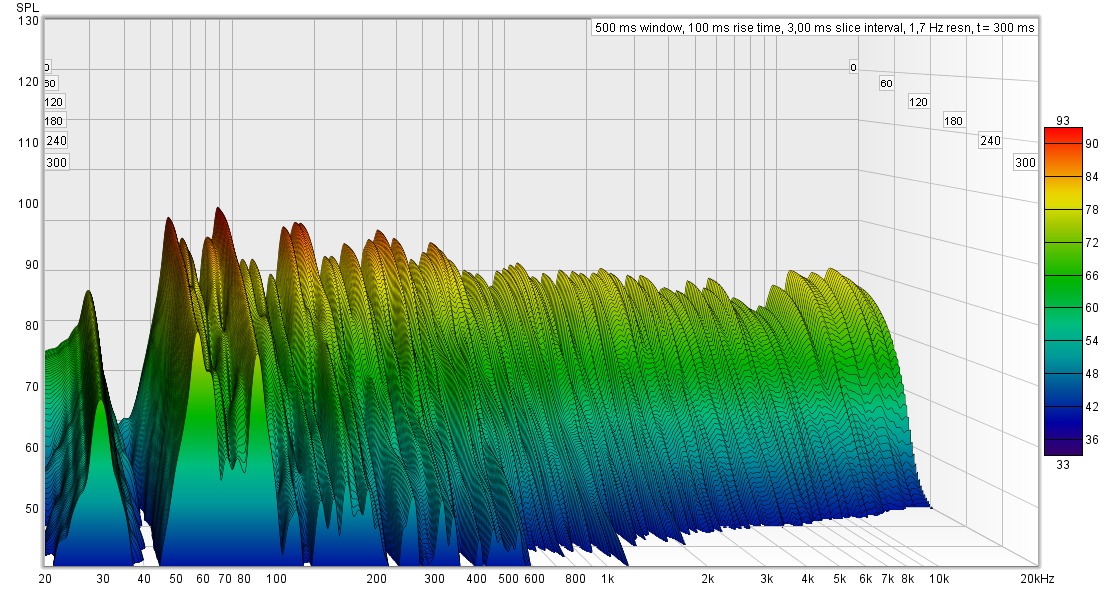Pick the green band at 66 on colour scale
The image size is (1115, 591).
[1062, 275]
